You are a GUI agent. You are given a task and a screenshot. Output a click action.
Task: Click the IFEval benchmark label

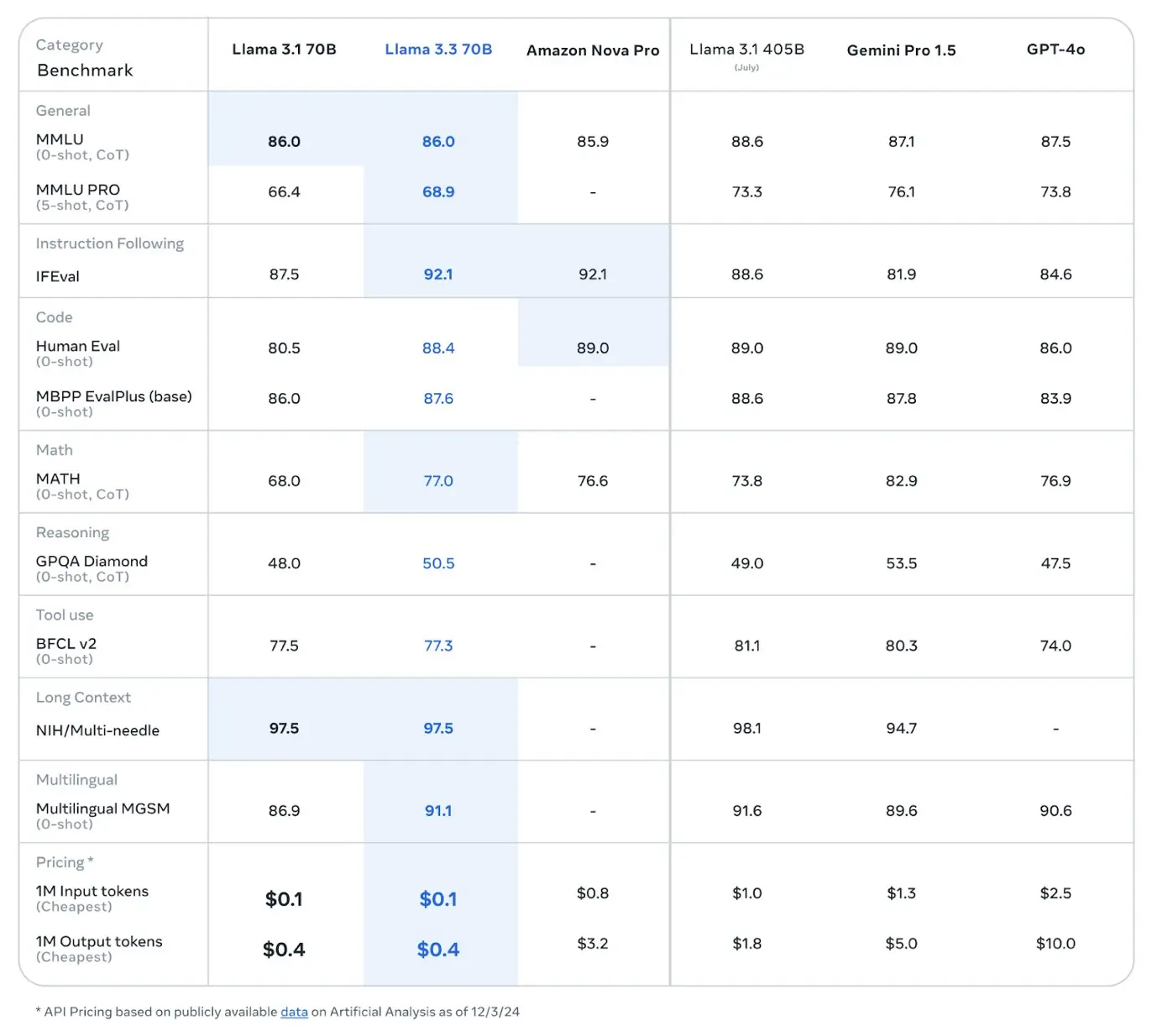coord(58,276)
